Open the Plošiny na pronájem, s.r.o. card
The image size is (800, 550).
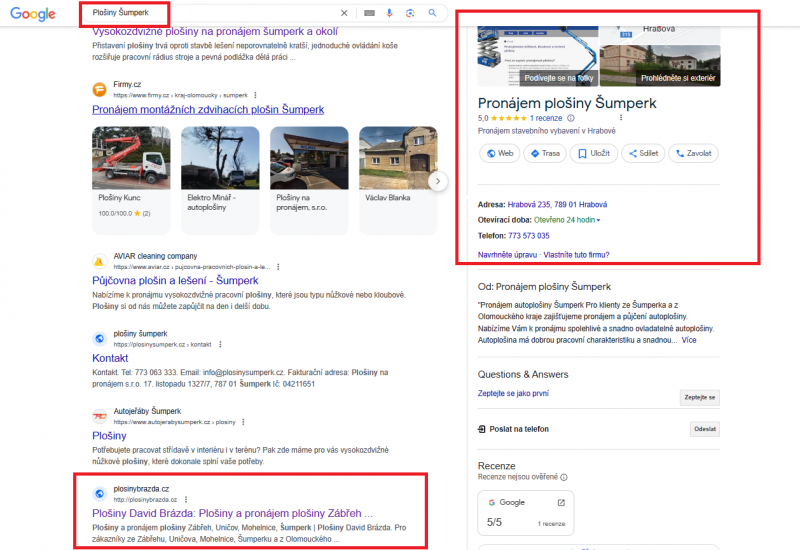pos(309,180)
